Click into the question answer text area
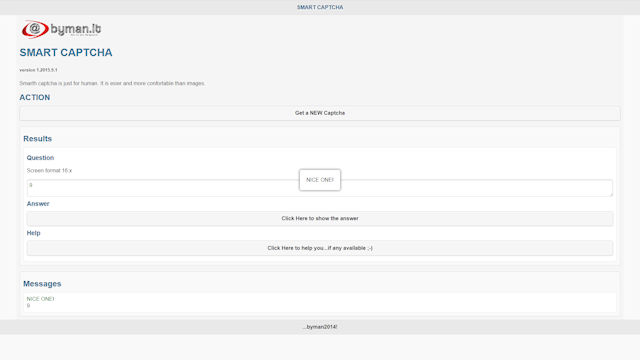The height and width of the screenshot is (360, 640). pos(320,188)
